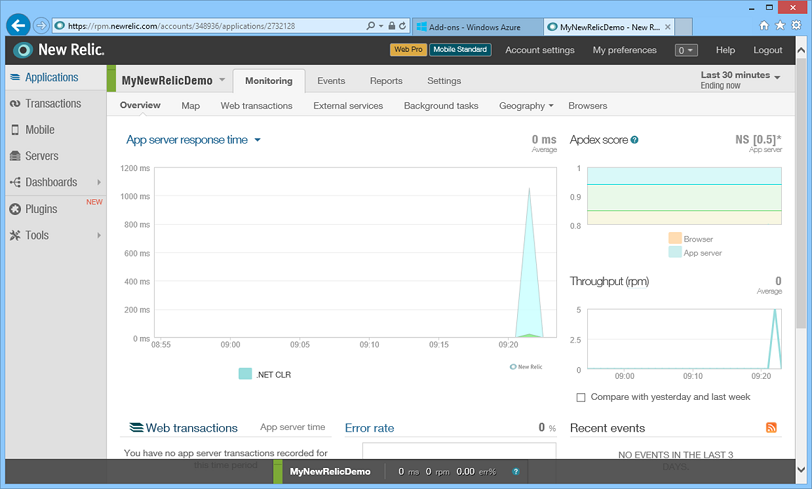812x489 pixels.
Task: Open the notifications 0 dropdown
Action: (x=686, y=50)
